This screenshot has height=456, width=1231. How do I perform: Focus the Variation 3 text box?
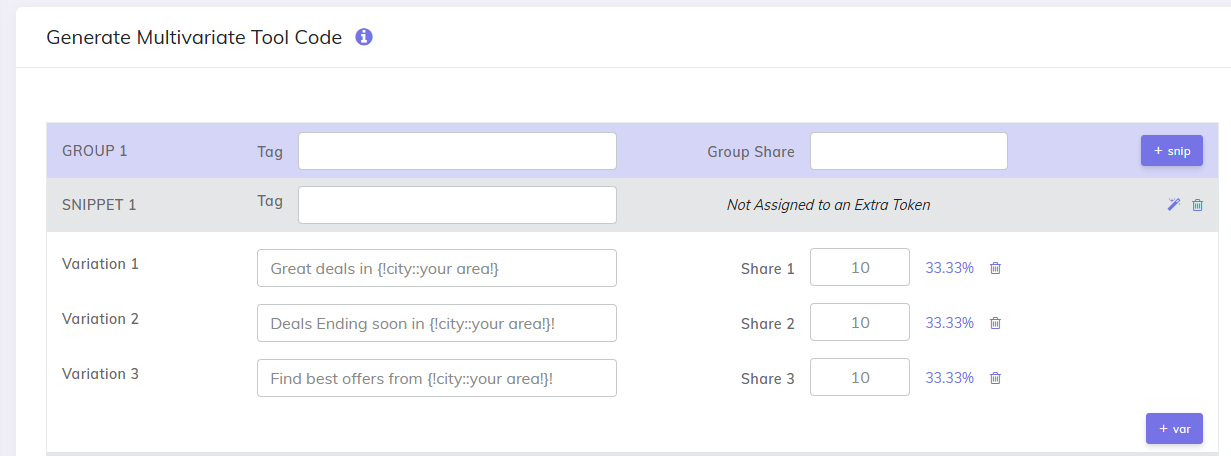click(x=436, y=378)
